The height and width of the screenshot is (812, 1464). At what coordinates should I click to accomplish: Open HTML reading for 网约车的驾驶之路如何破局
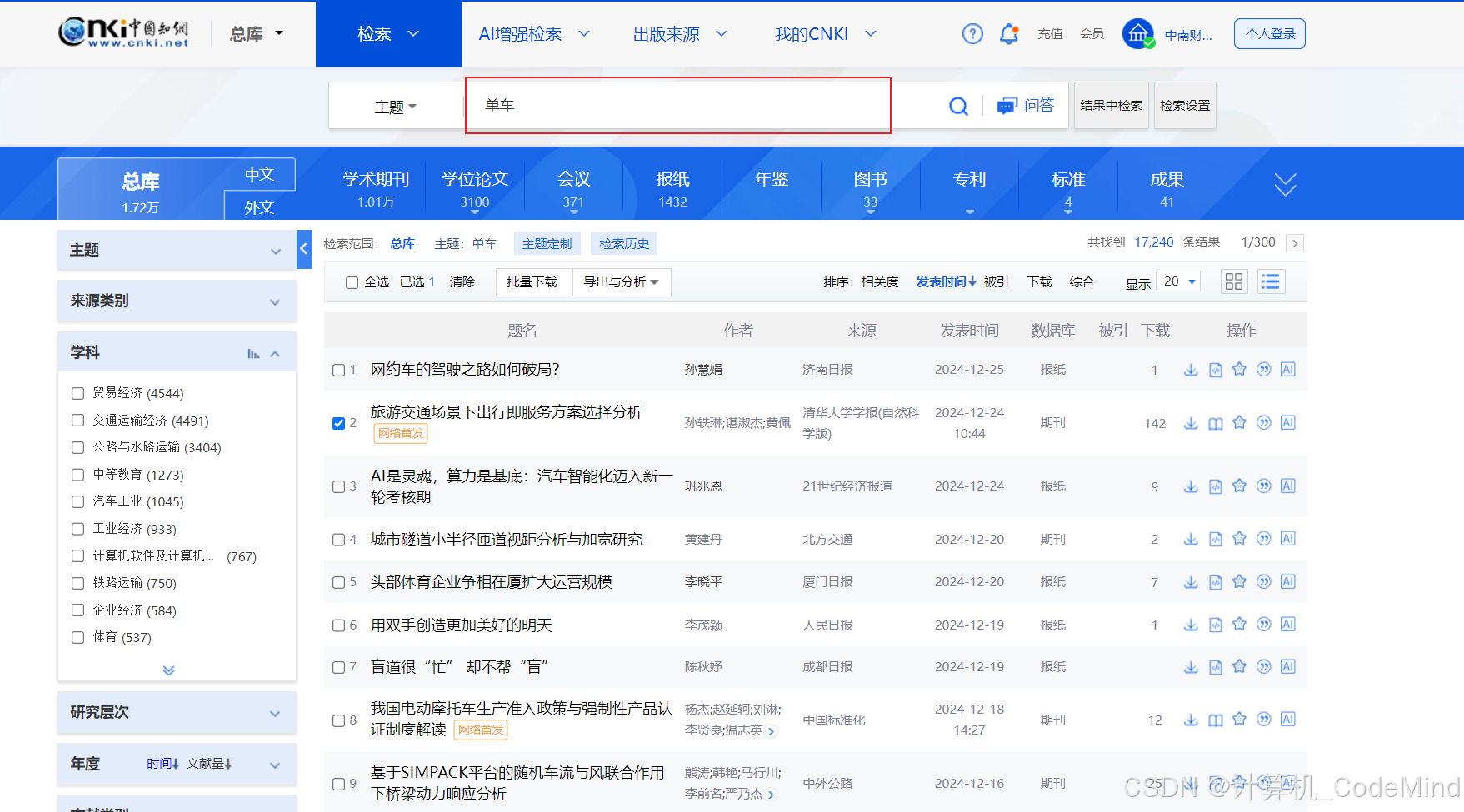pos(1216,370)
